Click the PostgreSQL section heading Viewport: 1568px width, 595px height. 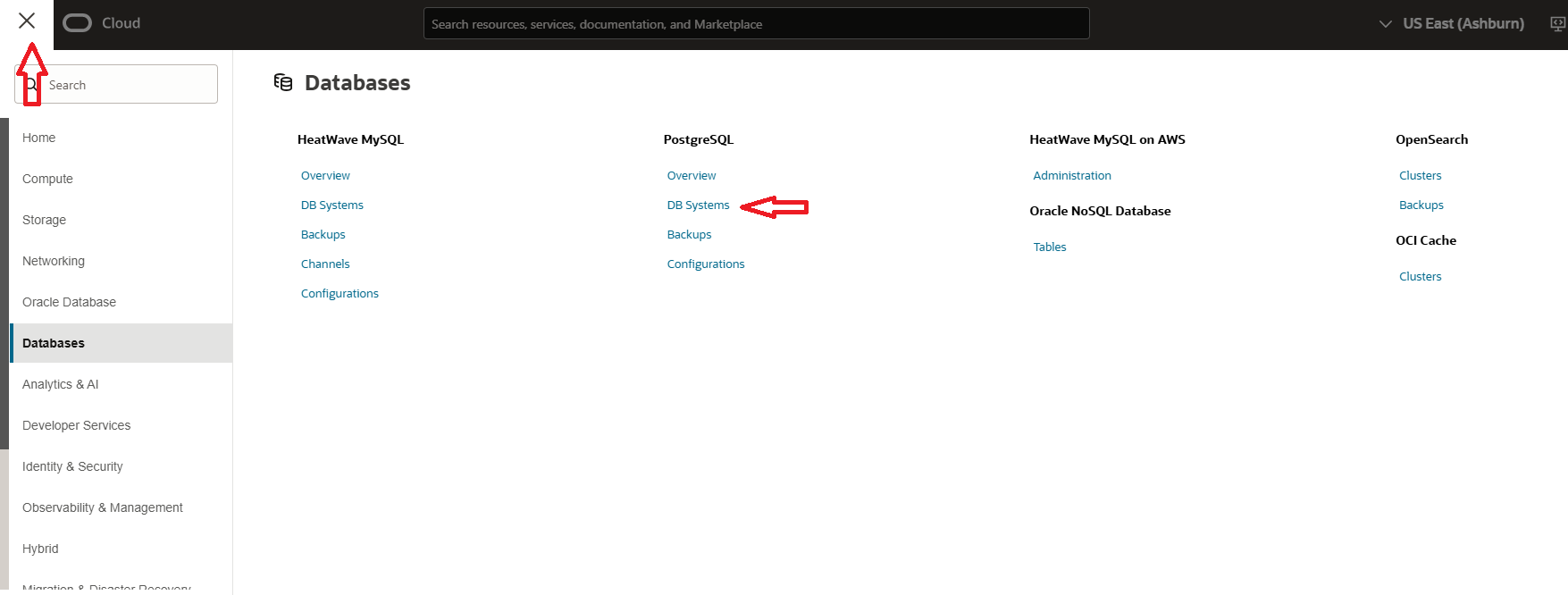pyautogui.click(x=698, y=140)
